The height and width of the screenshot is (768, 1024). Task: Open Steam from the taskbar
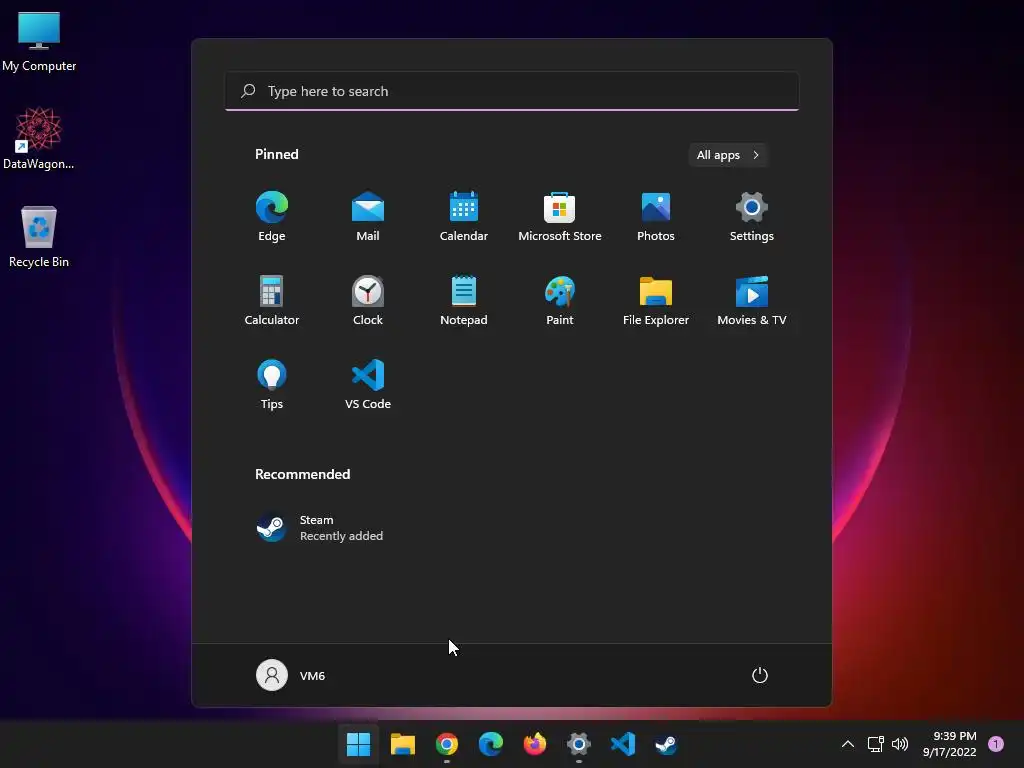coord(666,744)
